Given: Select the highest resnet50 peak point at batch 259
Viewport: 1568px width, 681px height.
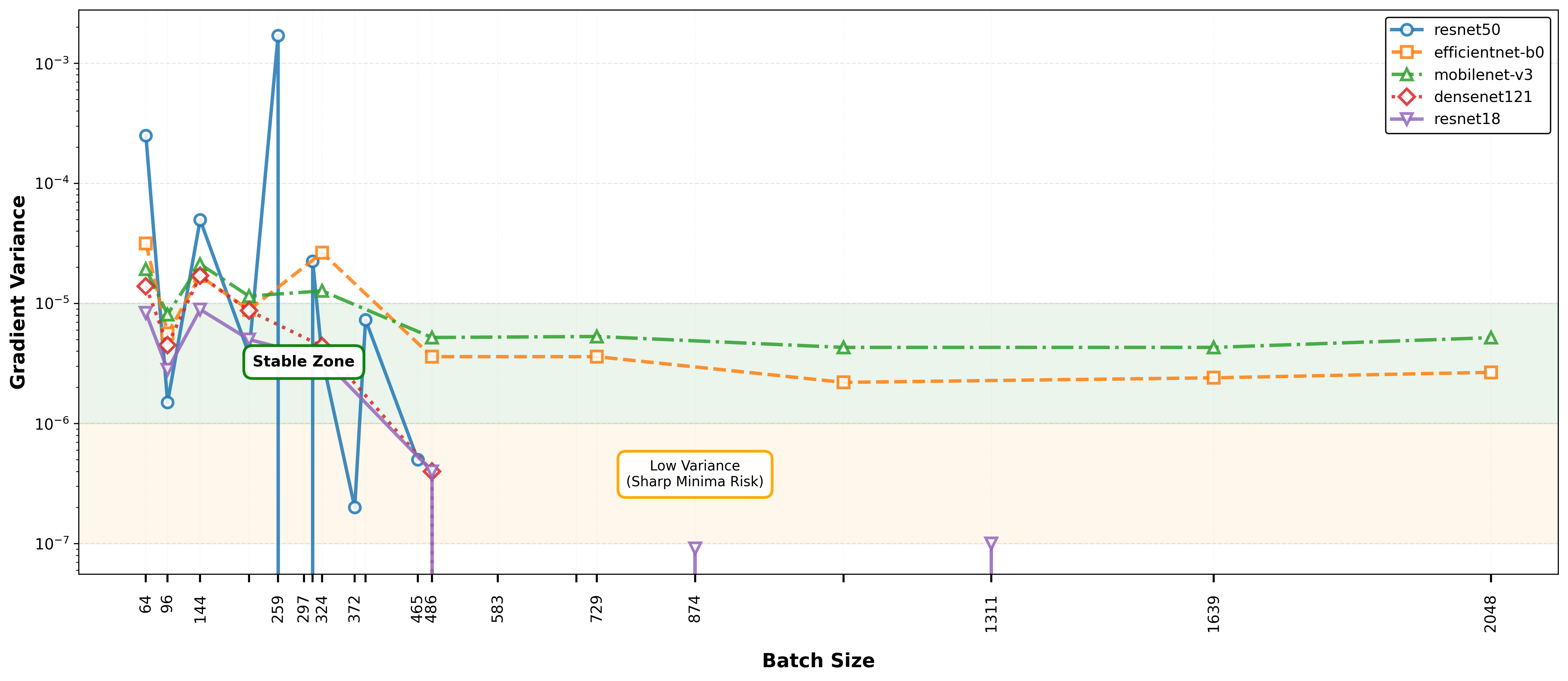Looking at the screenshot, I should coord(278,36).
